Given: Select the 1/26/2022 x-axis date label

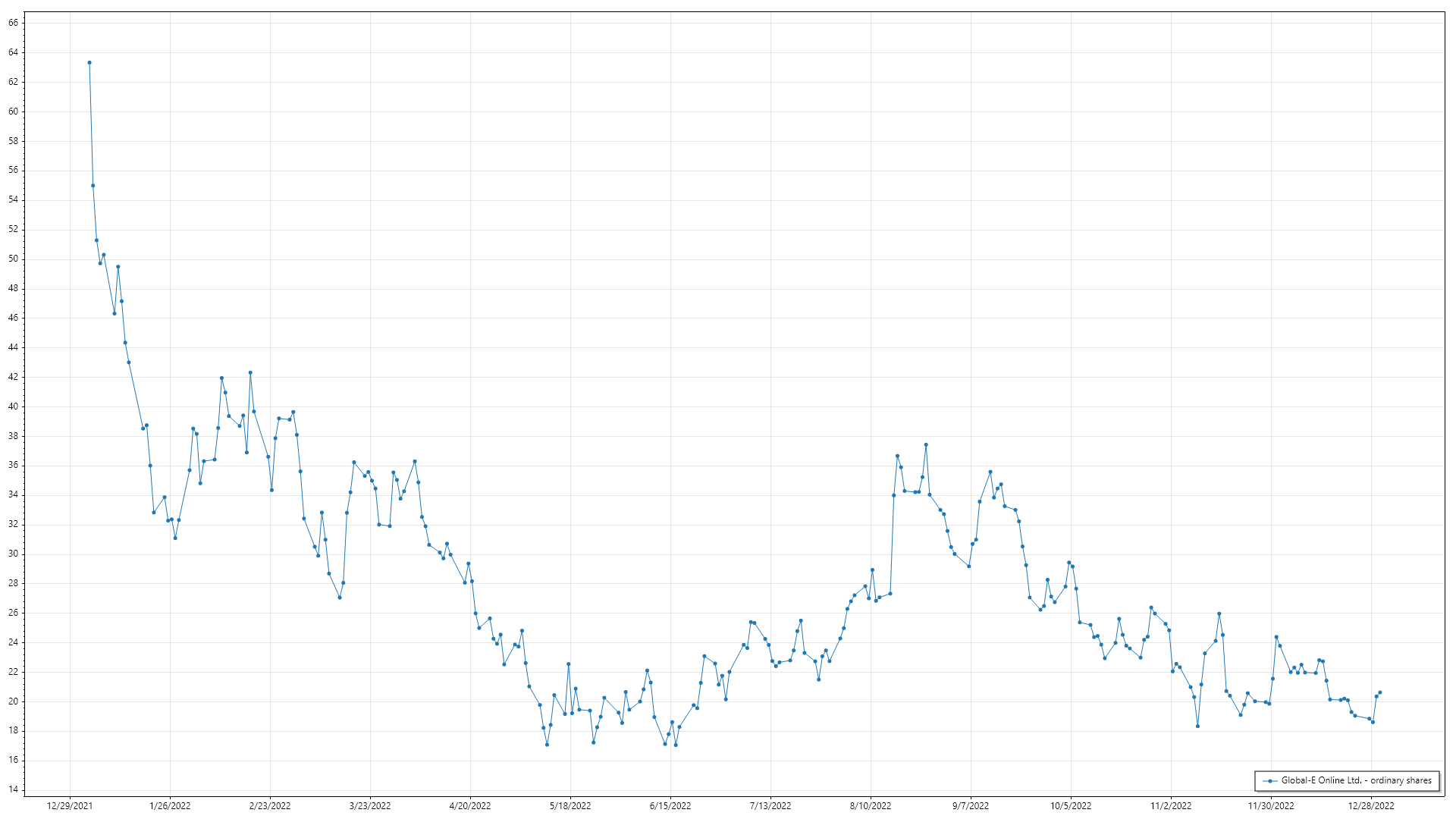Looking at the screenshot, I should point(170,806).
